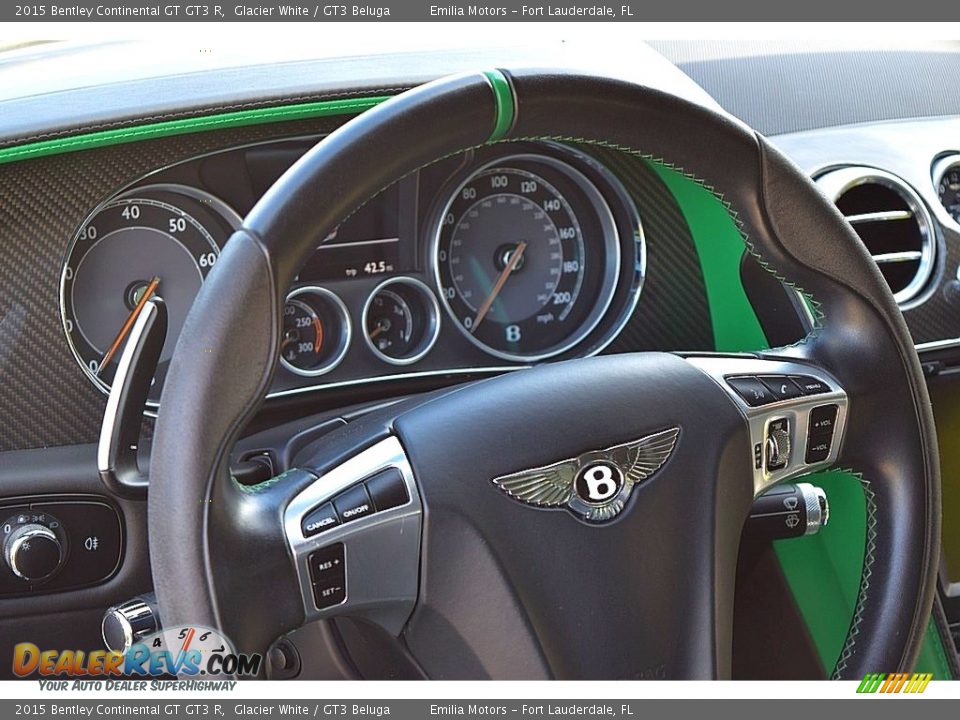
Task: Click the tachometer needle hub
Action: click(x=140, y=295)
